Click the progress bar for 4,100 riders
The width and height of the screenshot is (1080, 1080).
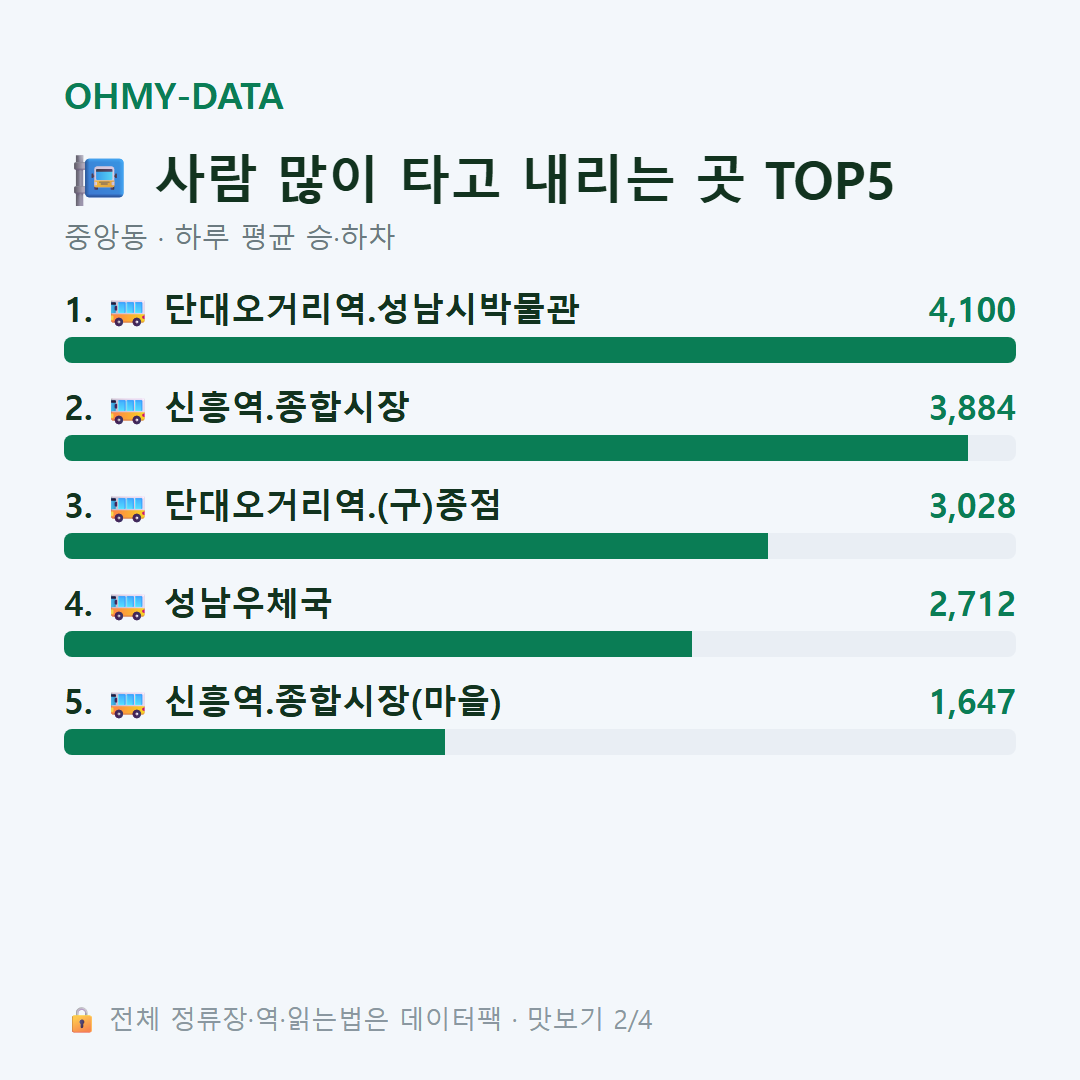point(540,350)
